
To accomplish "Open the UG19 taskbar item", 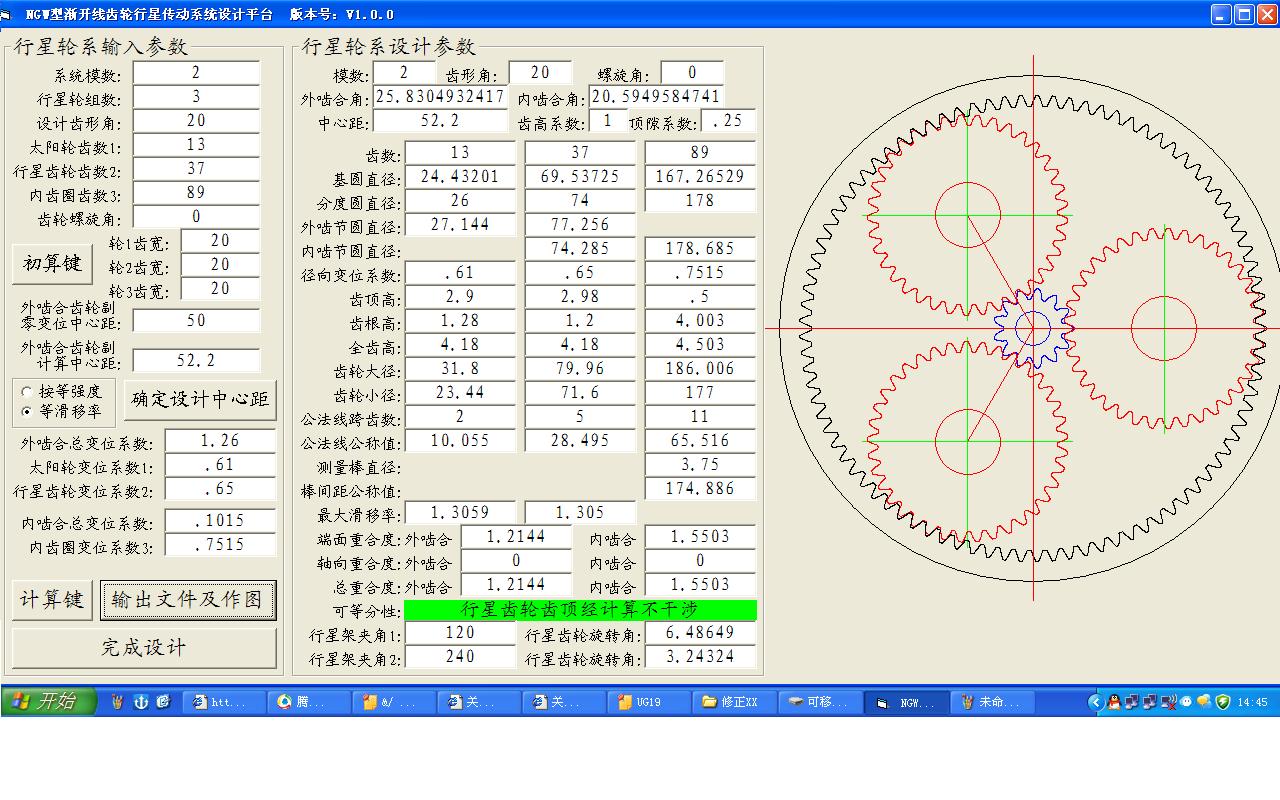I will [x=650, y=702].
